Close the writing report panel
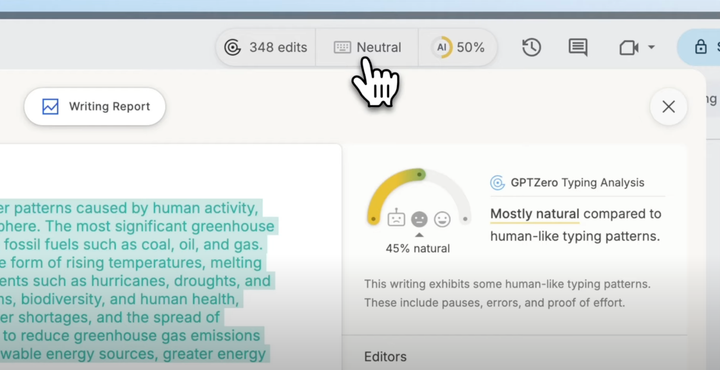Viewport: 720px width, 370px height. [x=669, y=107]
